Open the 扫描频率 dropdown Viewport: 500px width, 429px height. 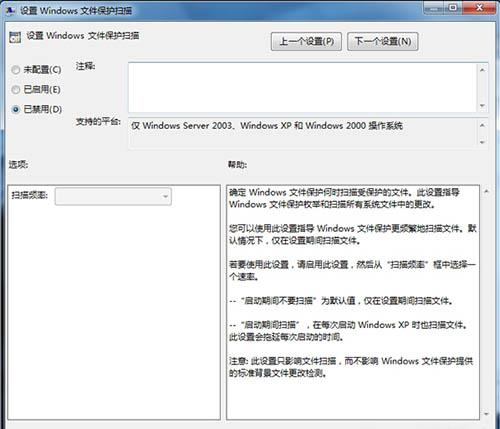113,196
